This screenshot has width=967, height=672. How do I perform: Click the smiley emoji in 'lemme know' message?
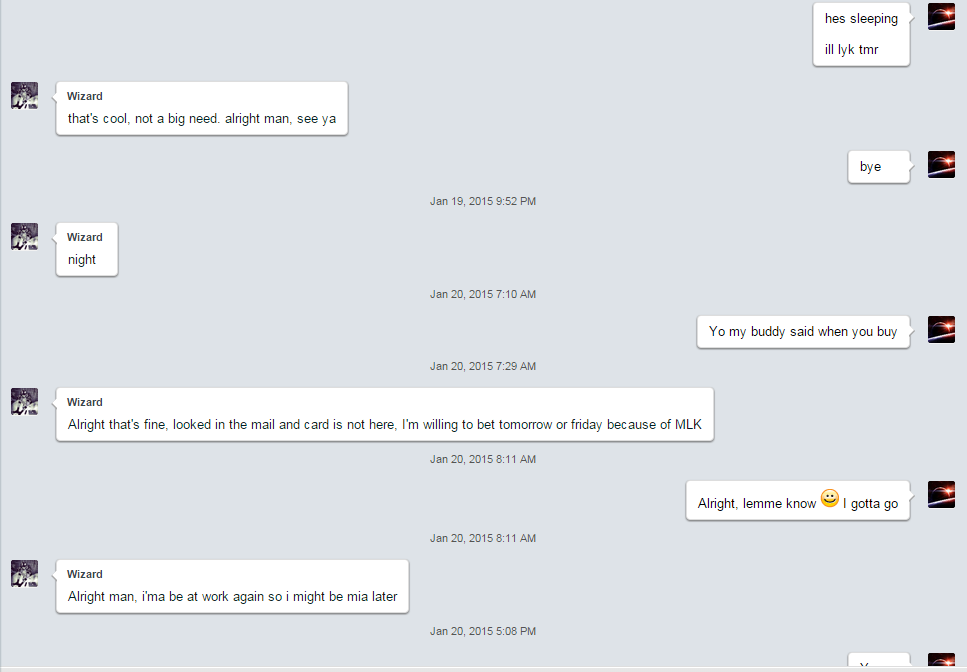tap(829, 498)
